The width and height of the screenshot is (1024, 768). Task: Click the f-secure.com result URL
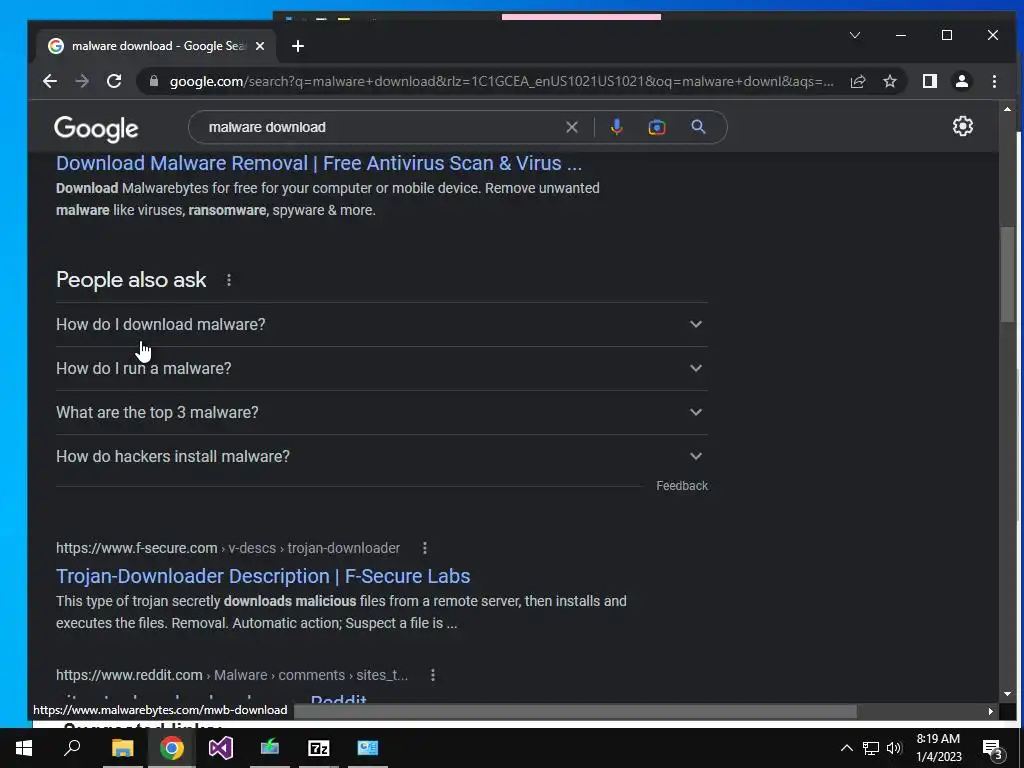pos(228,548)
